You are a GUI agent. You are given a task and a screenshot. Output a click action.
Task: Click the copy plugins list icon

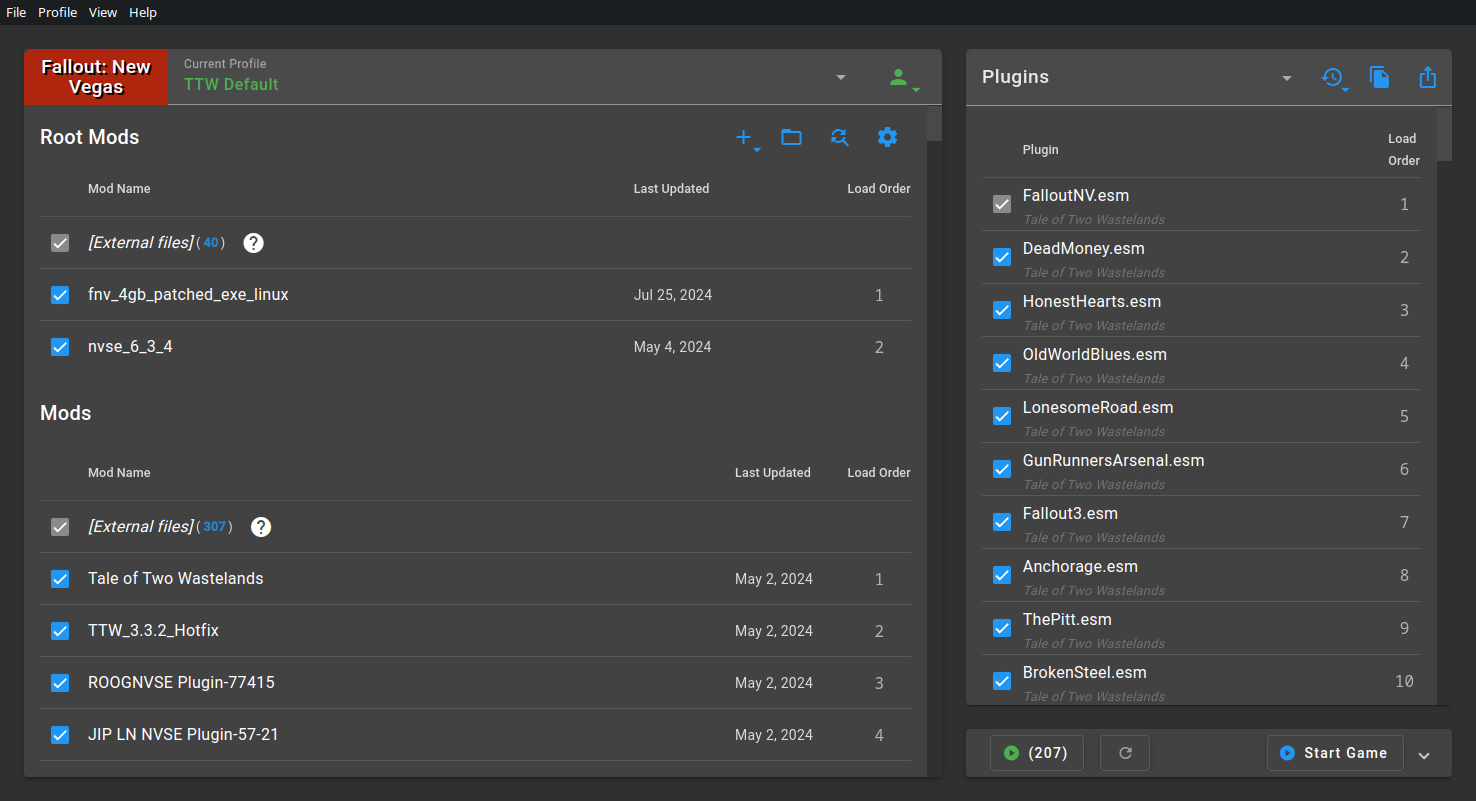(1380, 77)
